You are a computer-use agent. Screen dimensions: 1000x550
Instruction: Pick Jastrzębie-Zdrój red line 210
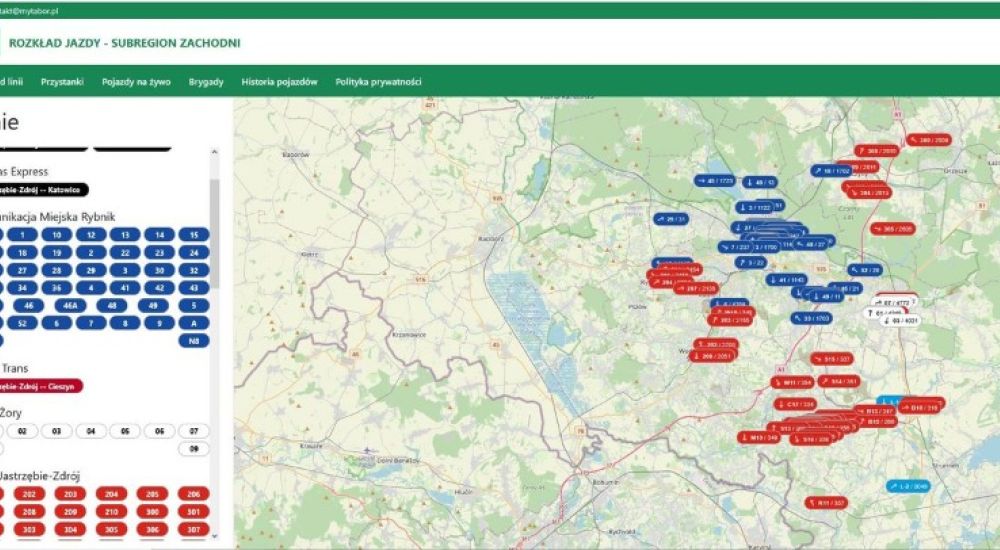(112, 512)
